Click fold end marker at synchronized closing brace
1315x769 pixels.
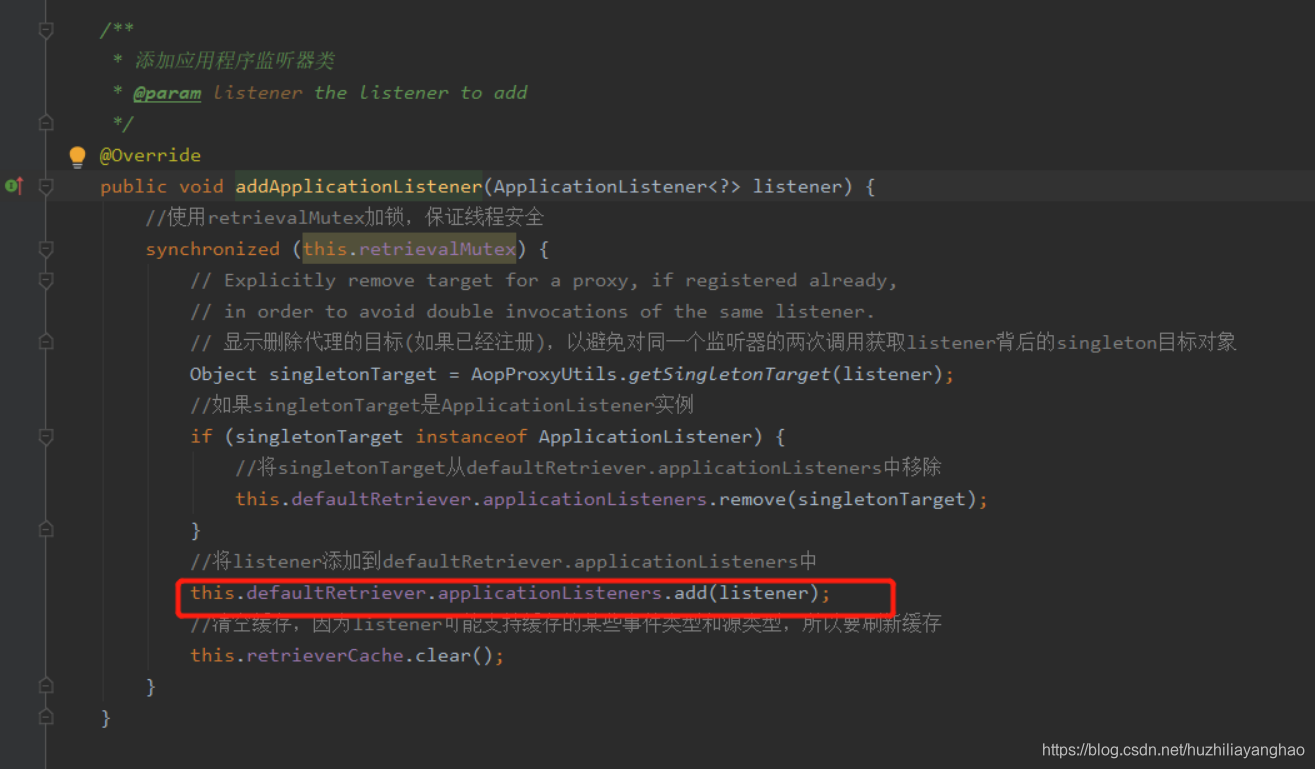click(x=45, y=687)
